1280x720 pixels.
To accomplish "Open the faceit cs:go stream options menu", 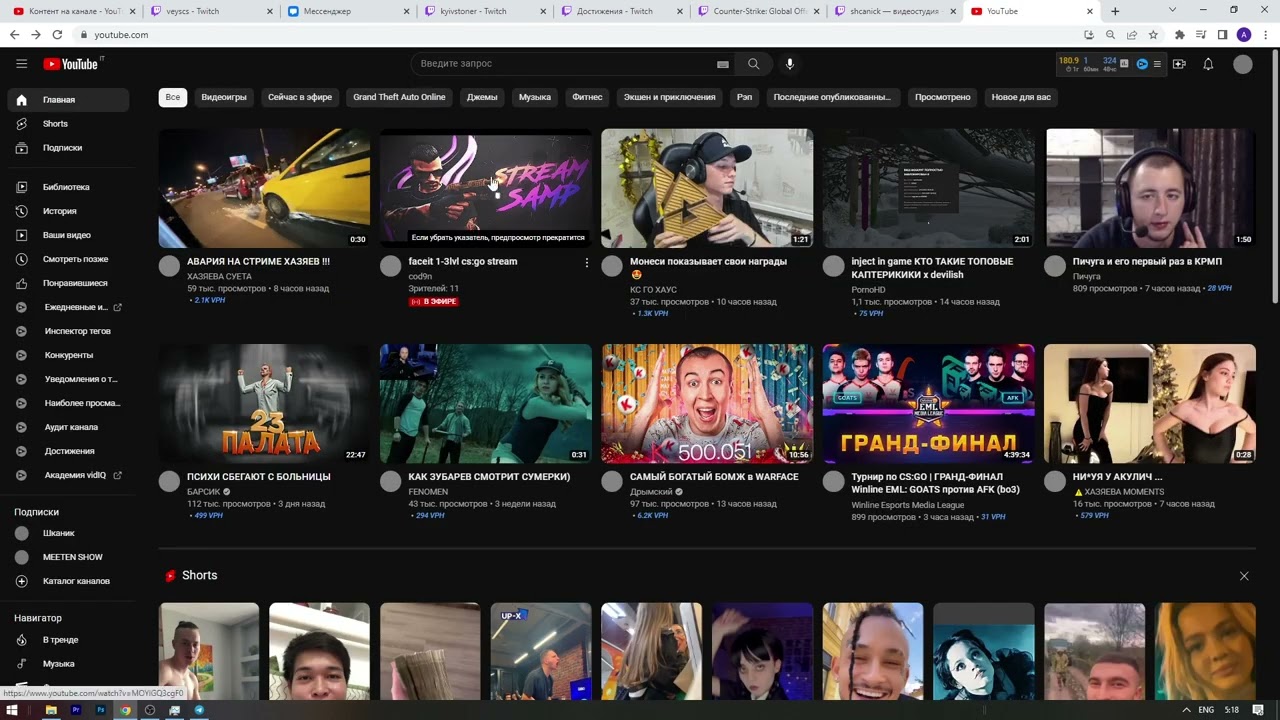I will pos(587,262).
